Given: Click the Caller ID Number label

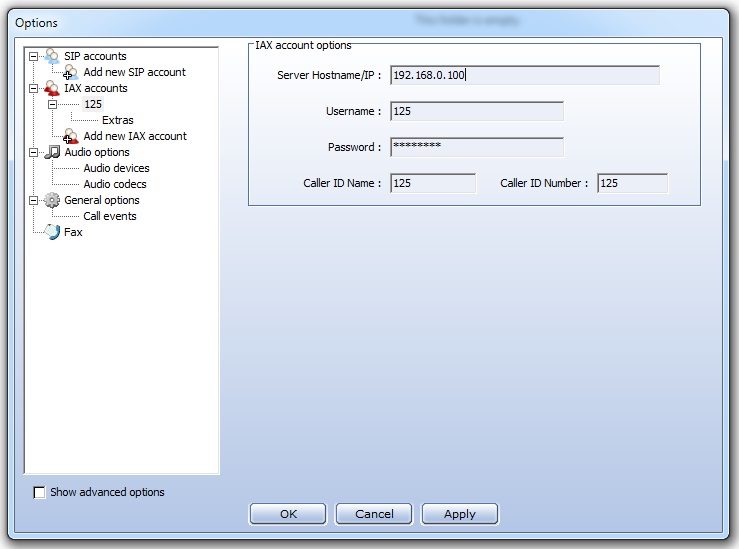Looking at the screenshot, I should [x=544, y=183].
